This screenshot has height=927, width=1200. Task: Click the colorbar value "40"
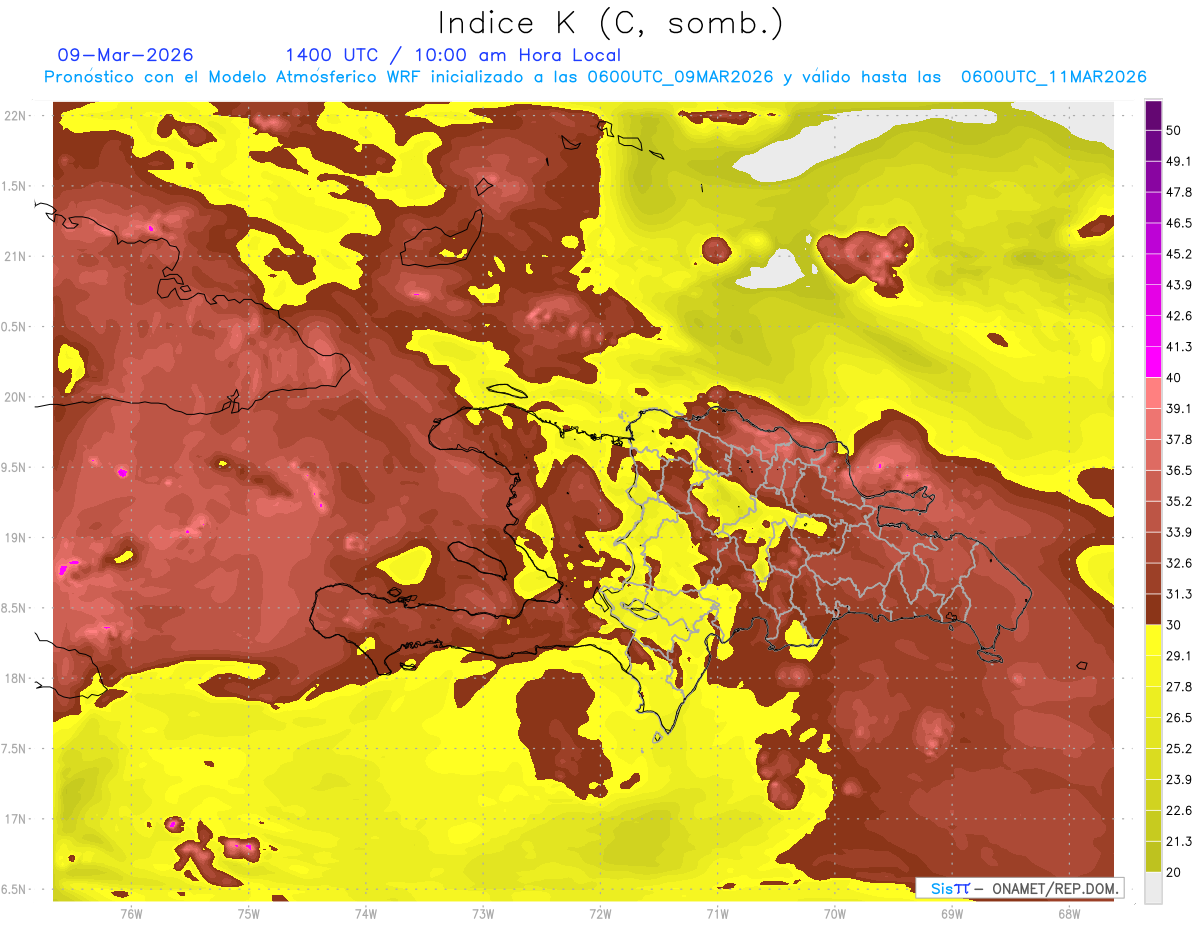(1175, 378)
